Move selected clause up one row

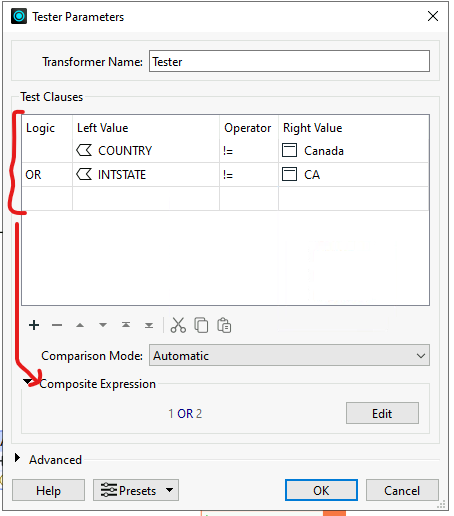coord(80,325)
